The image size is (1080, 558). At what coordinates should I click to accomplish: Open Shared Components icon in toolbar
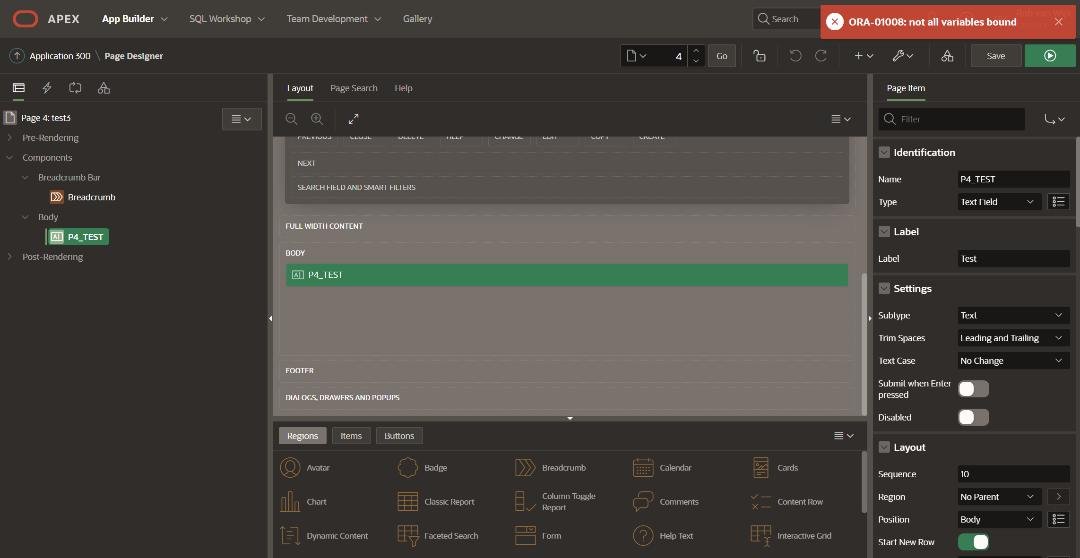[947, 56]
